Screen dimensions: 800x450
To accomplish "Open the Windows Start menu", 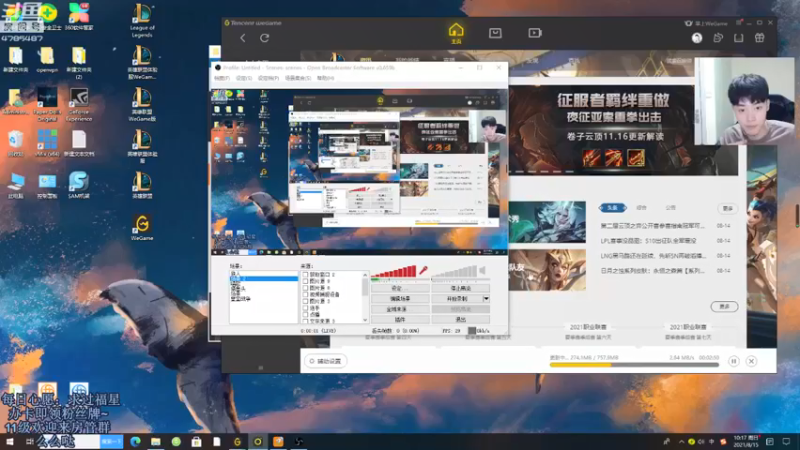I will (9, 442).
